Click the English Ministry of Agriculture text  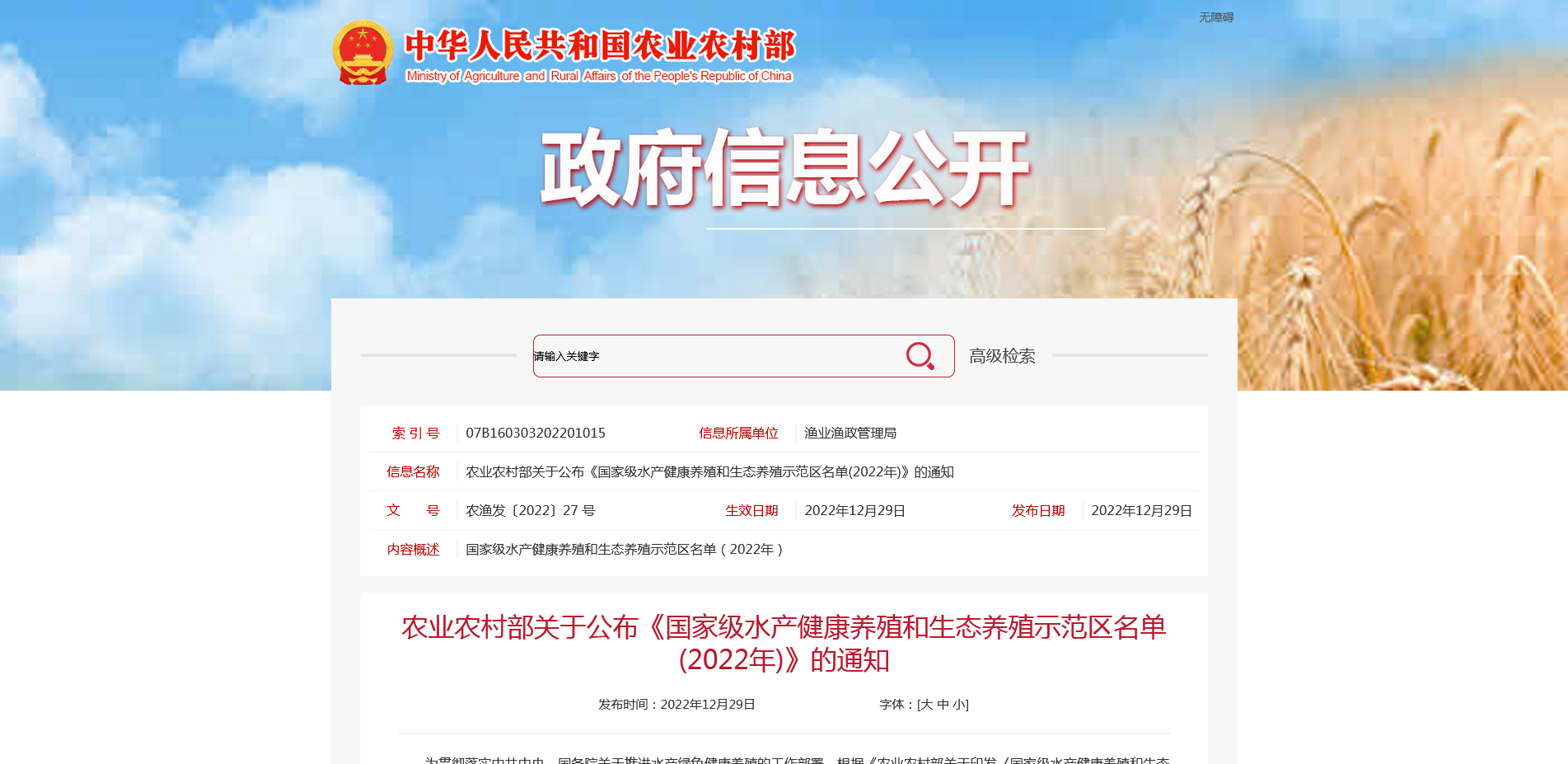(x=599, y=76)
